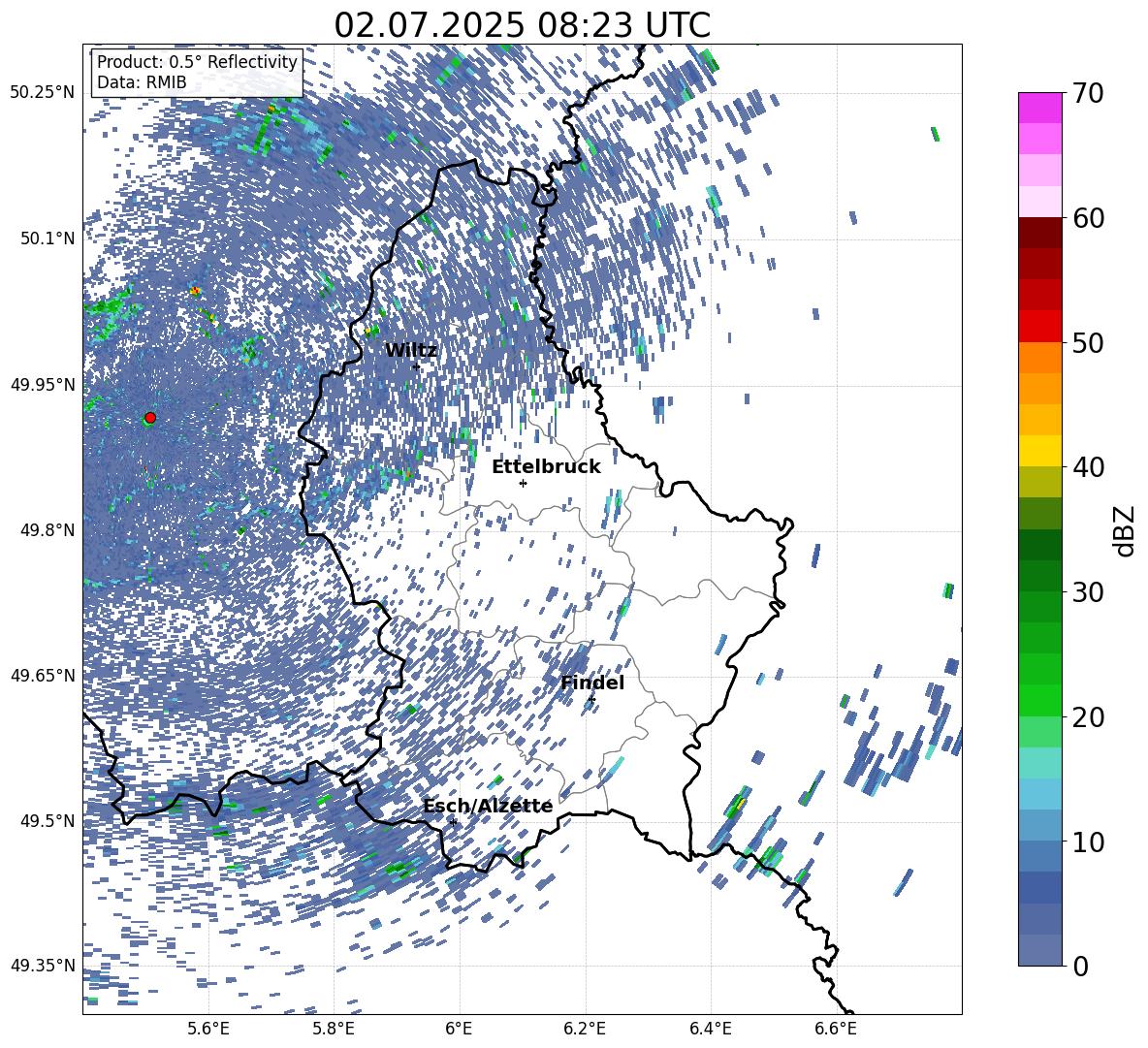The image size is (1148, 1048).
Task: Pick the pale pink colorbar swatch above 60
Action: pyautogui.click(x=1039, y=202)
